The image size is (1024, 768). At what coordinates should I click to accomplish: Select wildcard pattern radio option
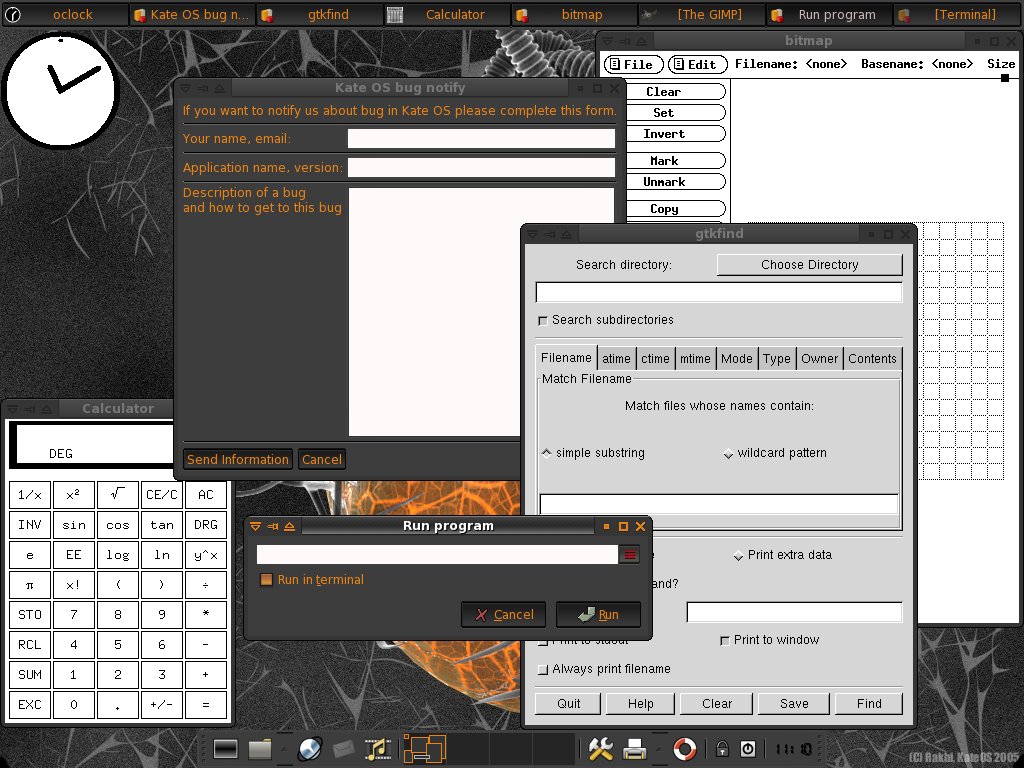coord(728,453)
